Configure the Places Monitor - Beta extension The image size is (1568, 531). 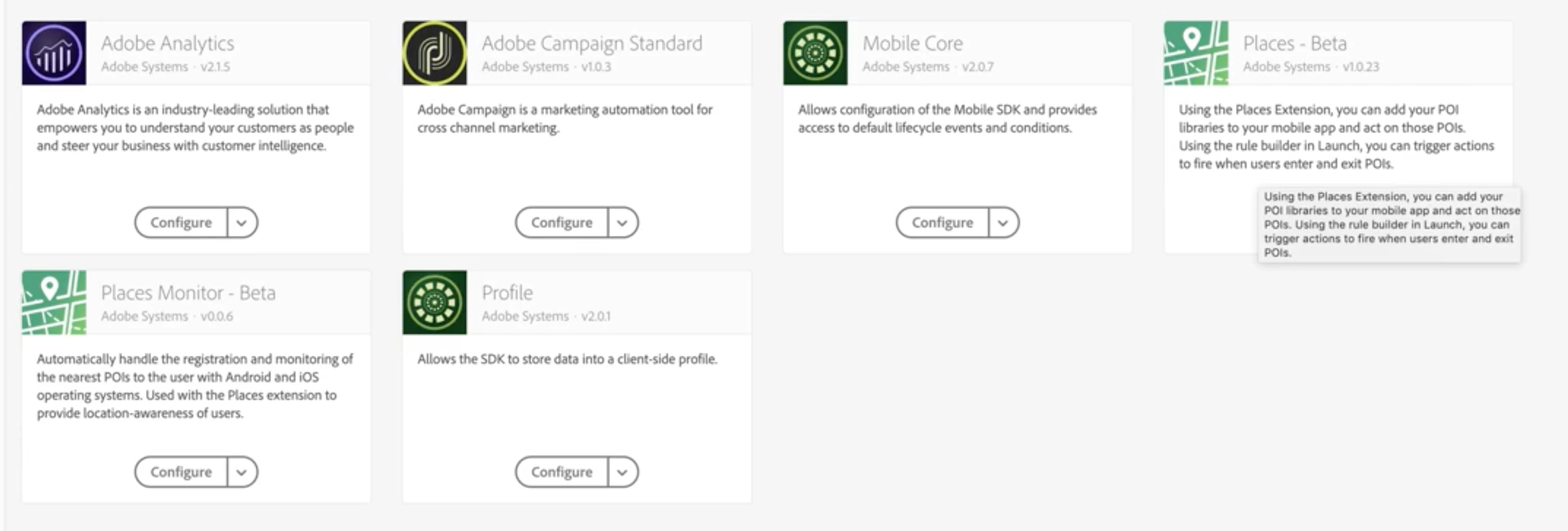(181, 472)
